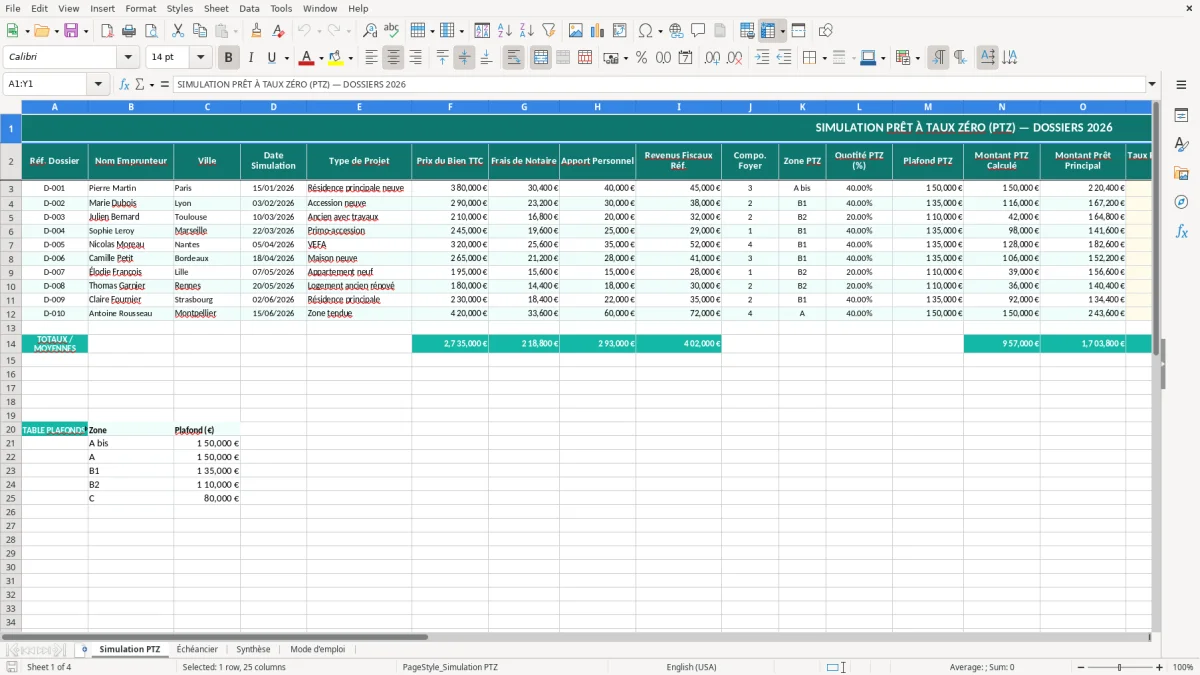
Task: Open Sidebar Properties panel icon
Action: pos(1181,115)
